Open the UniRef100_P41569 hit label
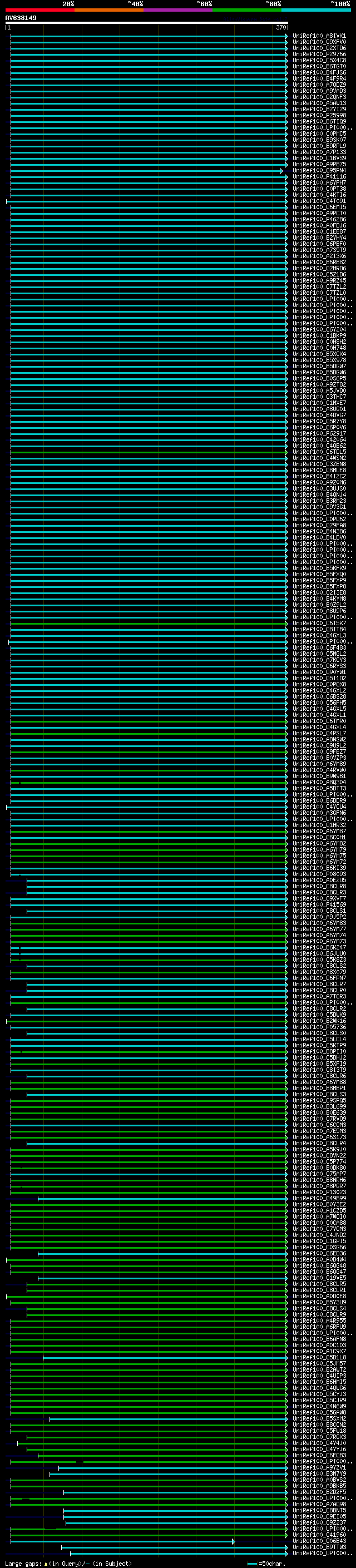The image size is (356, 1568). coord(319,904)
